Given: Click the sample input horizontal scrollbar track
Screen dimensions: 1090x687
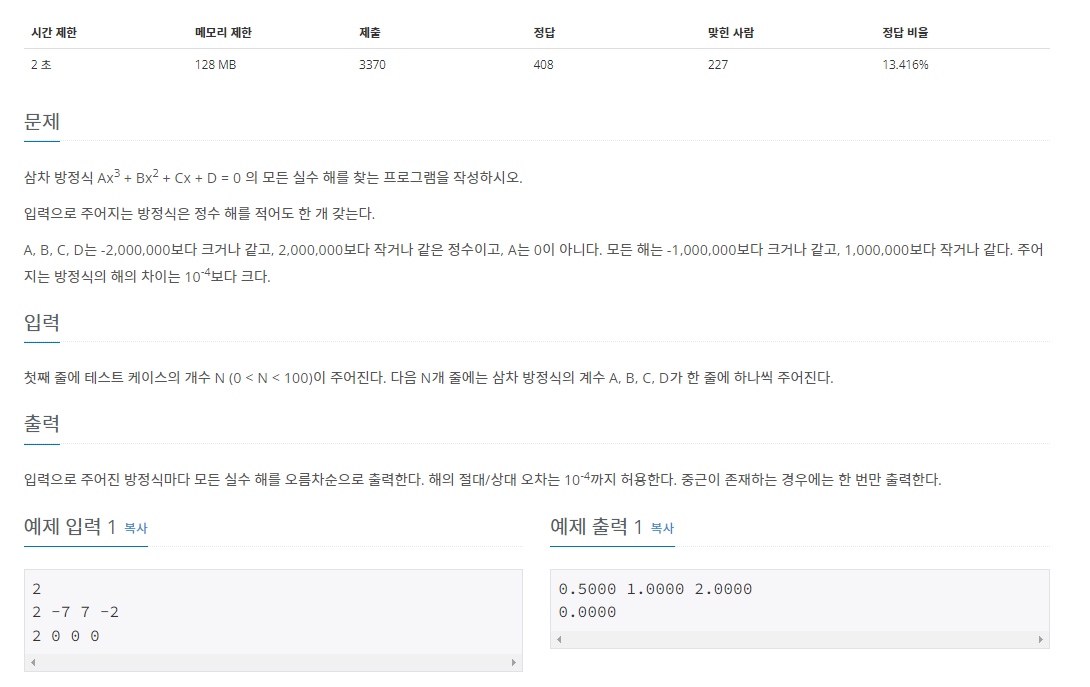Looking at the screenshot, I should [x=273, y=663].
